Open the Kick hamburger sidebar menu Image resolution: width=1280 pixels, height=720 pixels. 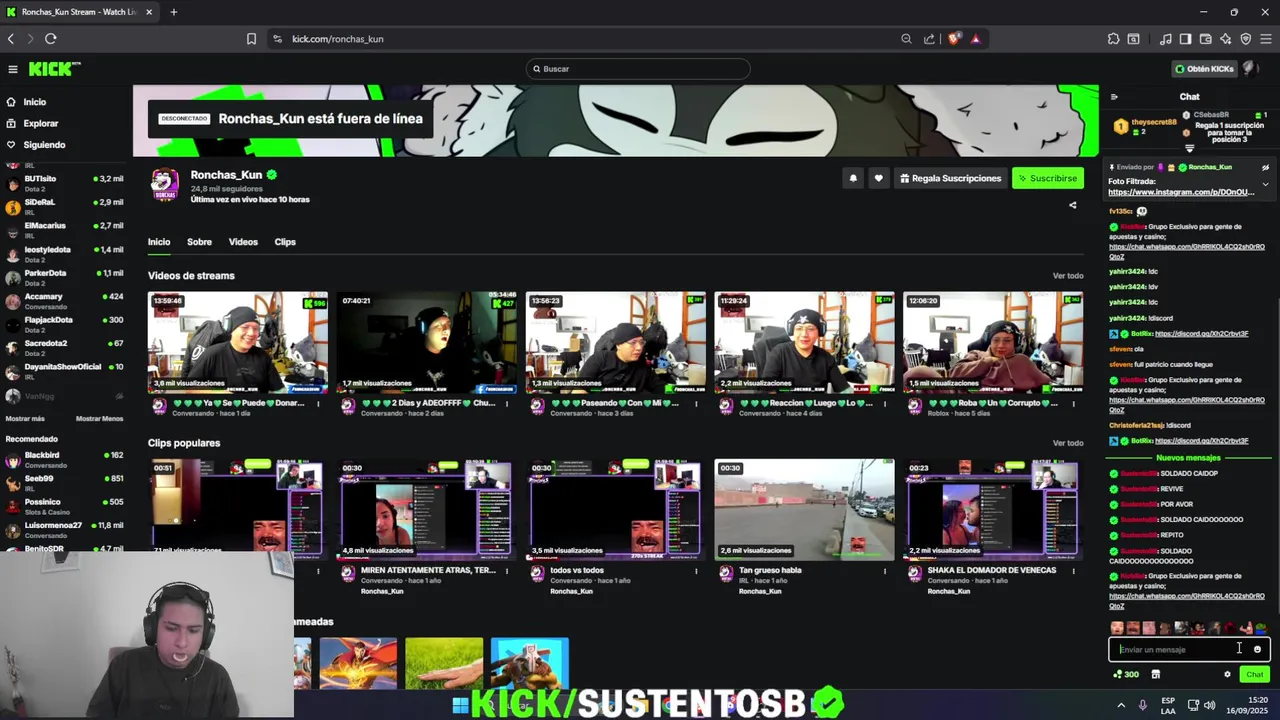pos(13,69)
